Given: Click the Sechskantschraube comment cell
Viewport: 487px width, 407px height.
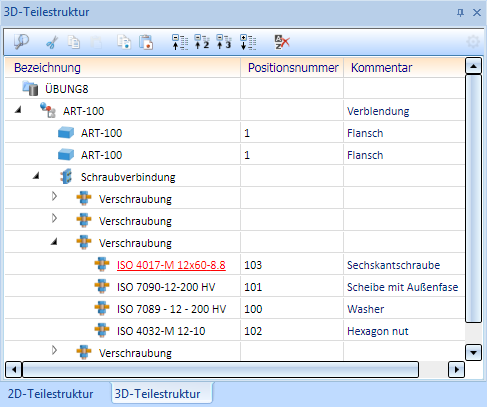Looking at the screenshot, I should point(404,265).
